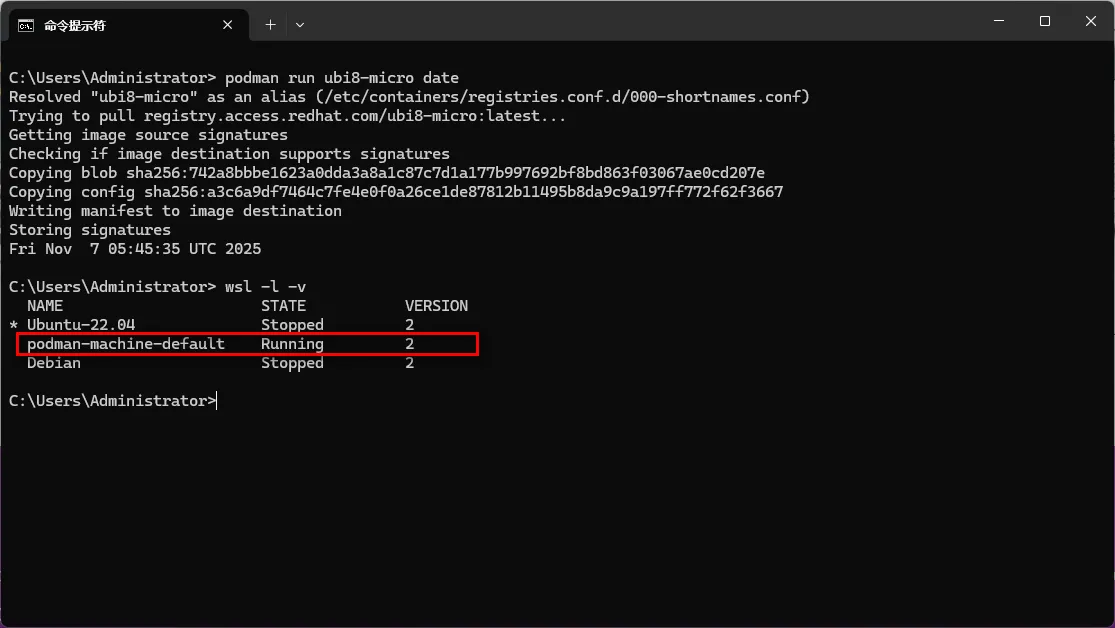Click the 'podman run ubi8-micro date' command
This screenshot has height=628, width=1115.
coord(342,78)
